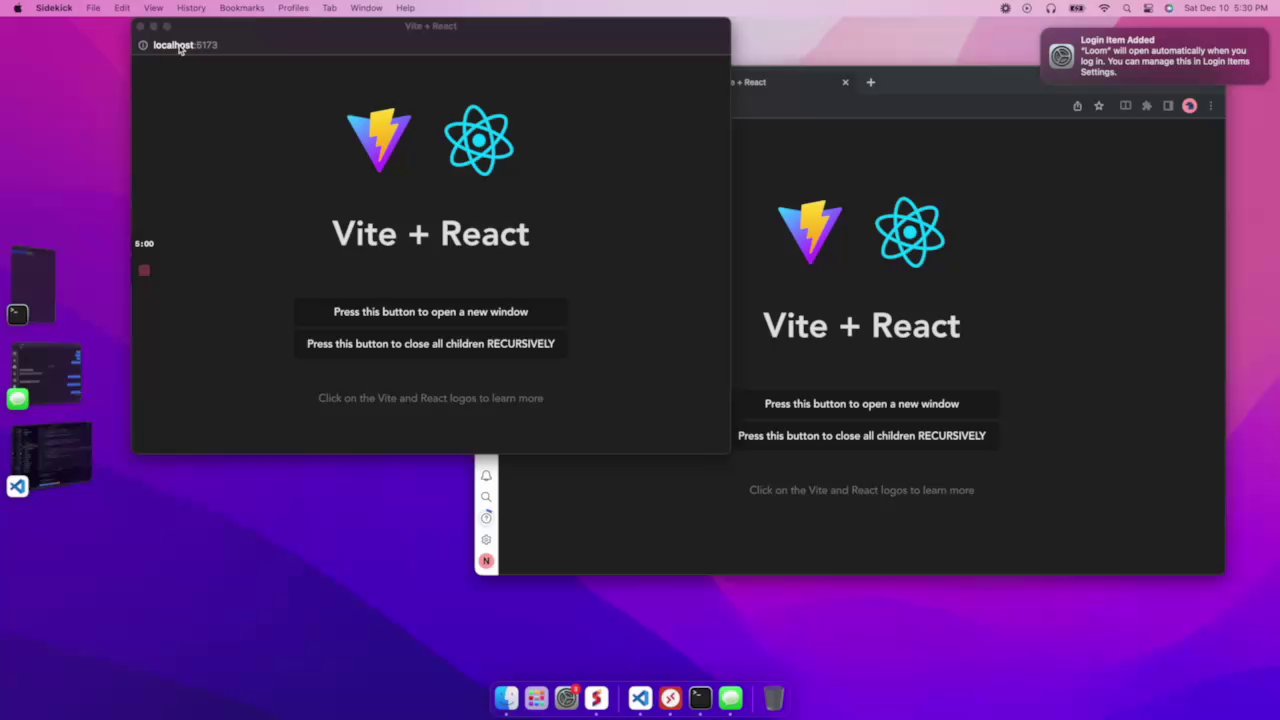1280x720 pixels.
Task: Stop recording with the red square button
Action: coord(144,270)
